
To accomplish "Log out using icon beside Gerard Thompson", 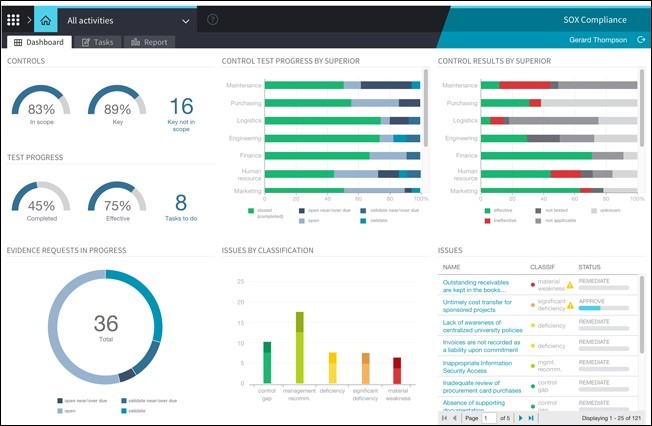I will 640,40.
